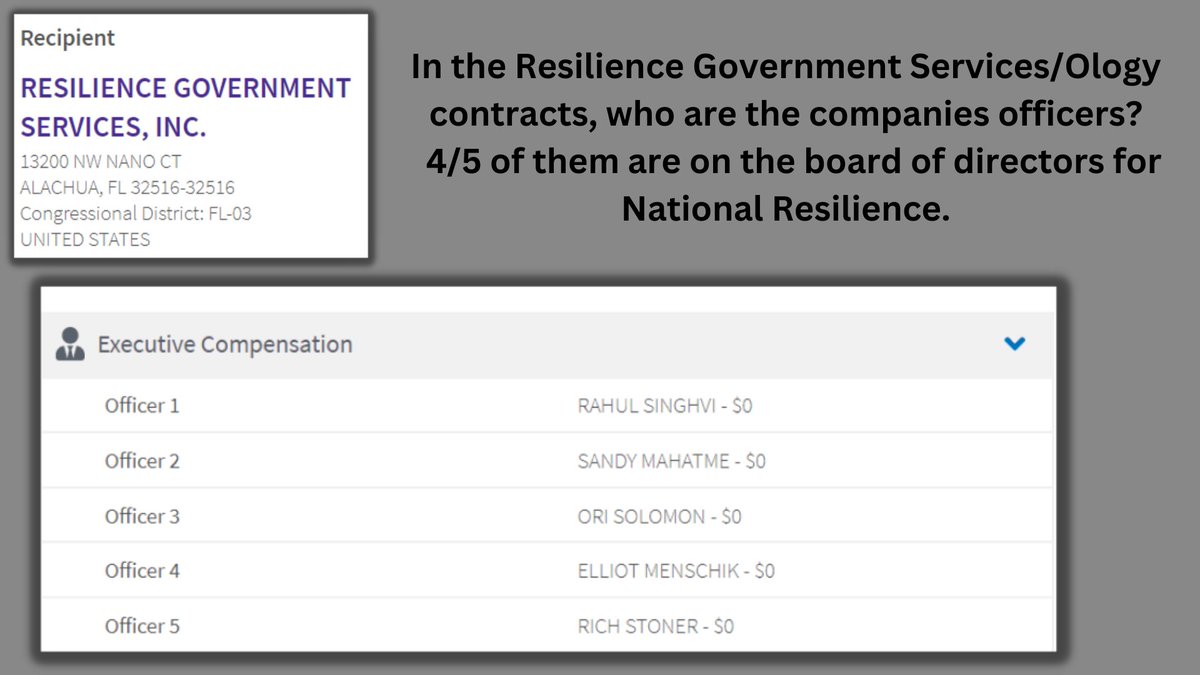Select the Officer 4 row label
1200x675 pixels.
142,571
